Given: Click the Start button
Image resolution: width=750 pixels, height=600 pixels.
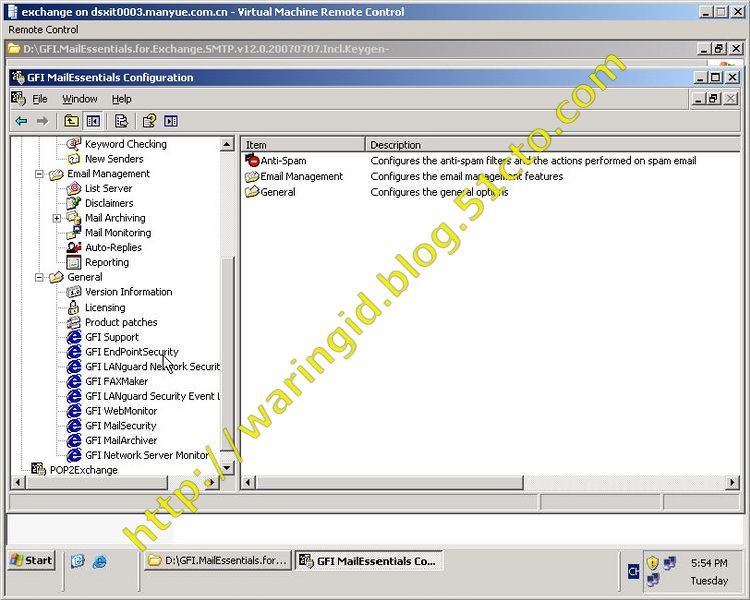Looking at the screenshot, I should tap(31, 561).
